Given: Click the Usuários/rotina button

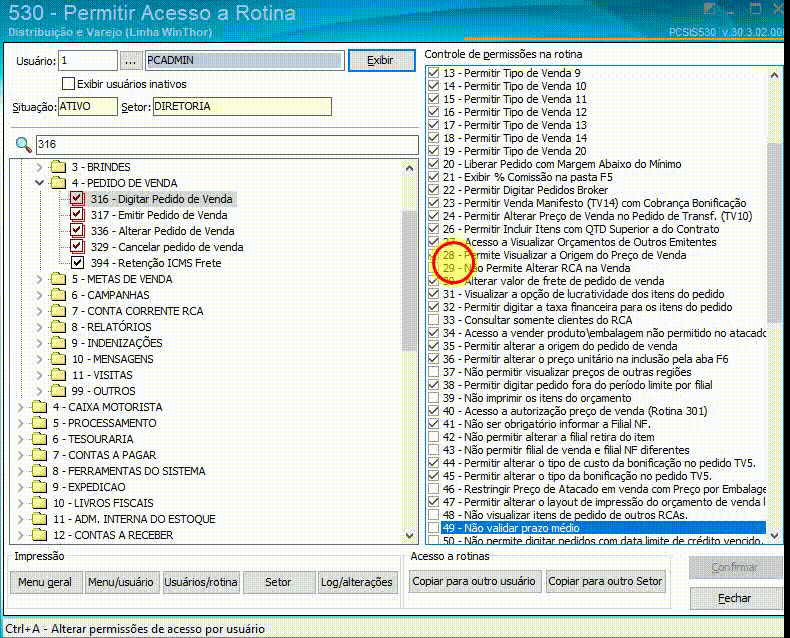Looking at the screenshot, I should (x=201, y=582).
